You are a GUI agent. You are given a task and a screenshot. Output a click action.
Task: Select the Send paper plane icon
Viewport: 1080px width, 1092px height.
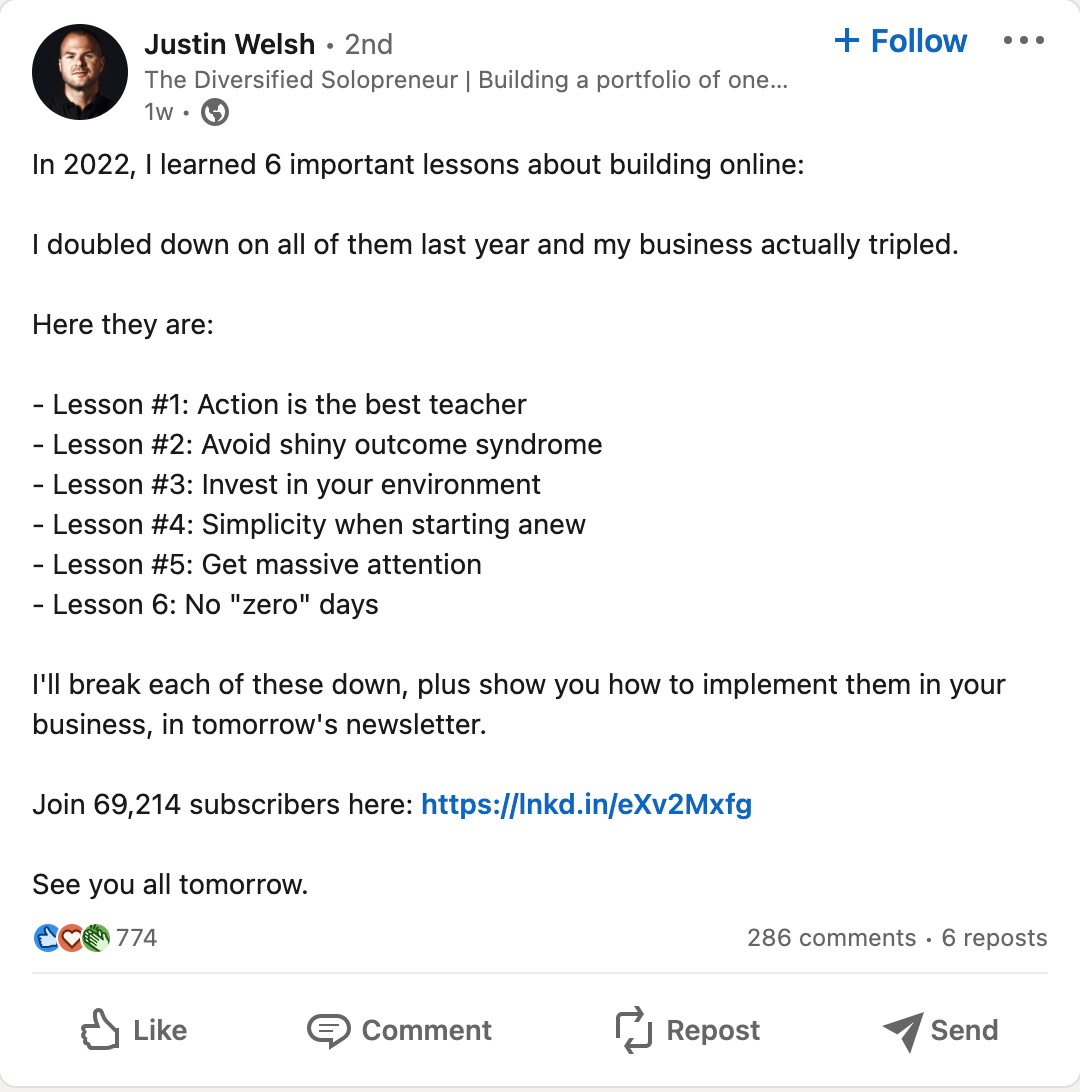click(x=903, y=1029)
